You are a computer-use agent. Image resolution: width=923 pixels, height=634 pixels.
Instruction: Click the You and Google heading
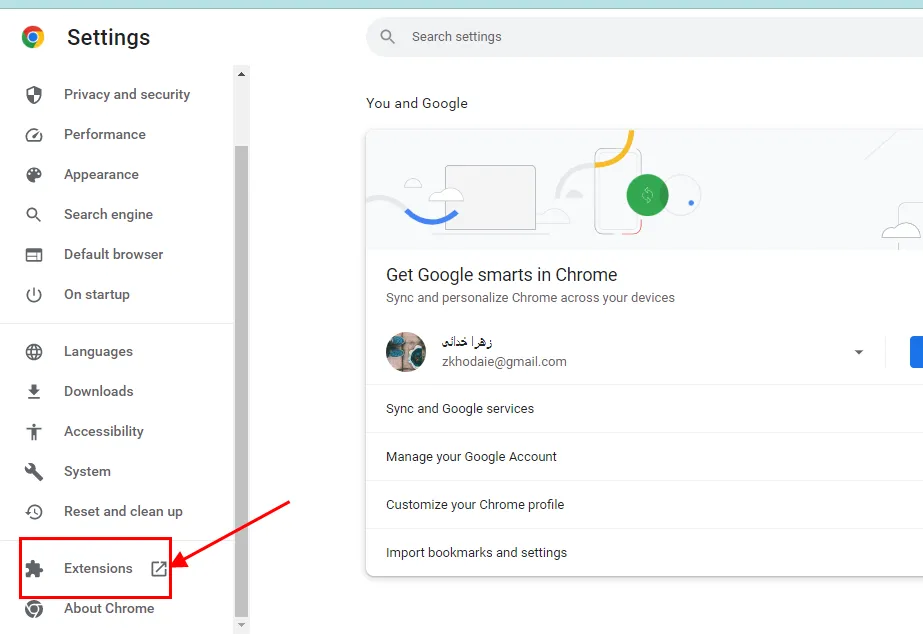(x=417, y=104)
